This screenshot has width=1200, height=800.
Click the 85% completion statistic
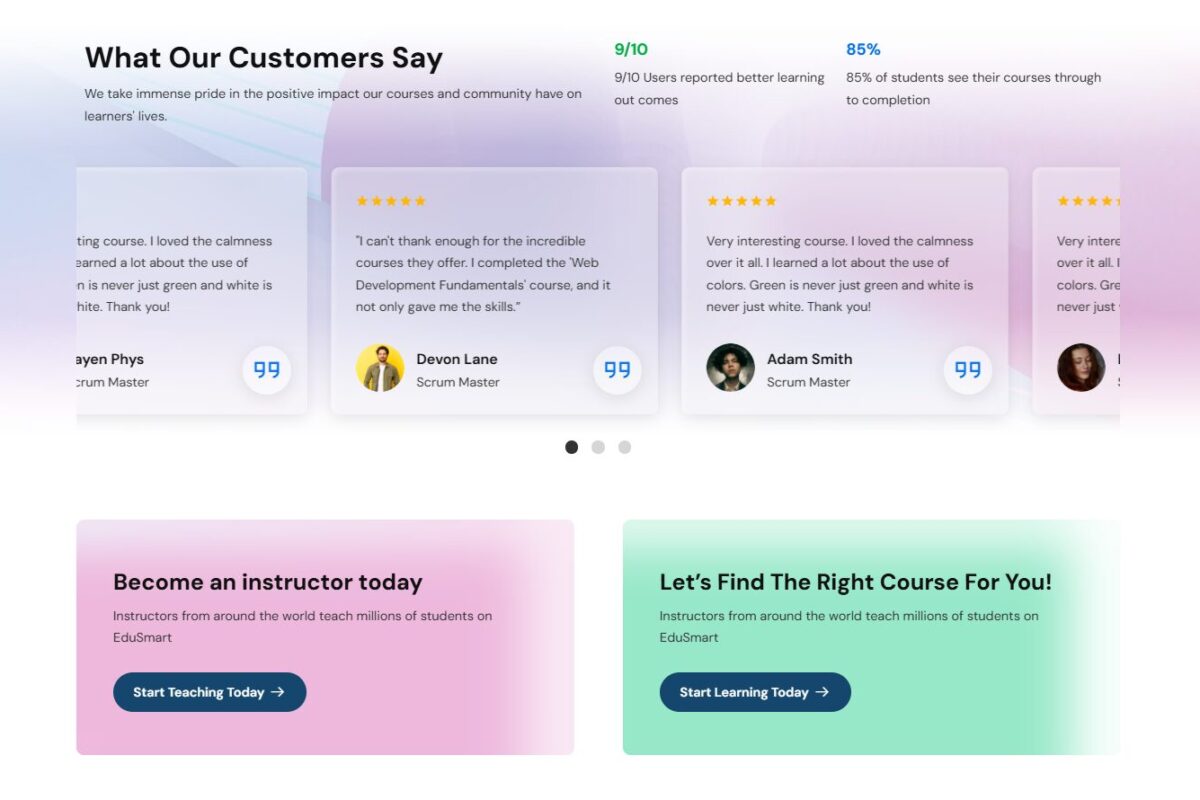click(x=863, y=49)
